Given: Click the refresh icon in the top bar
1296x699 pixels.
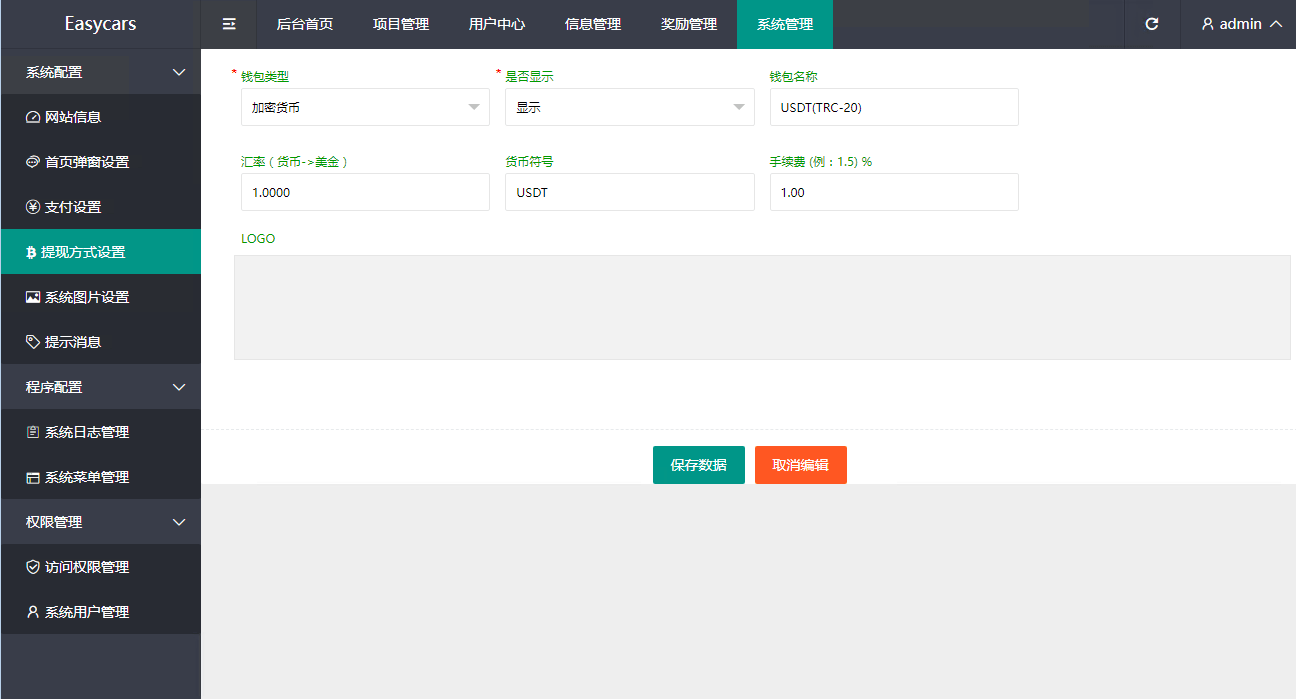Looking at the screenshot, I should 1151,24.
